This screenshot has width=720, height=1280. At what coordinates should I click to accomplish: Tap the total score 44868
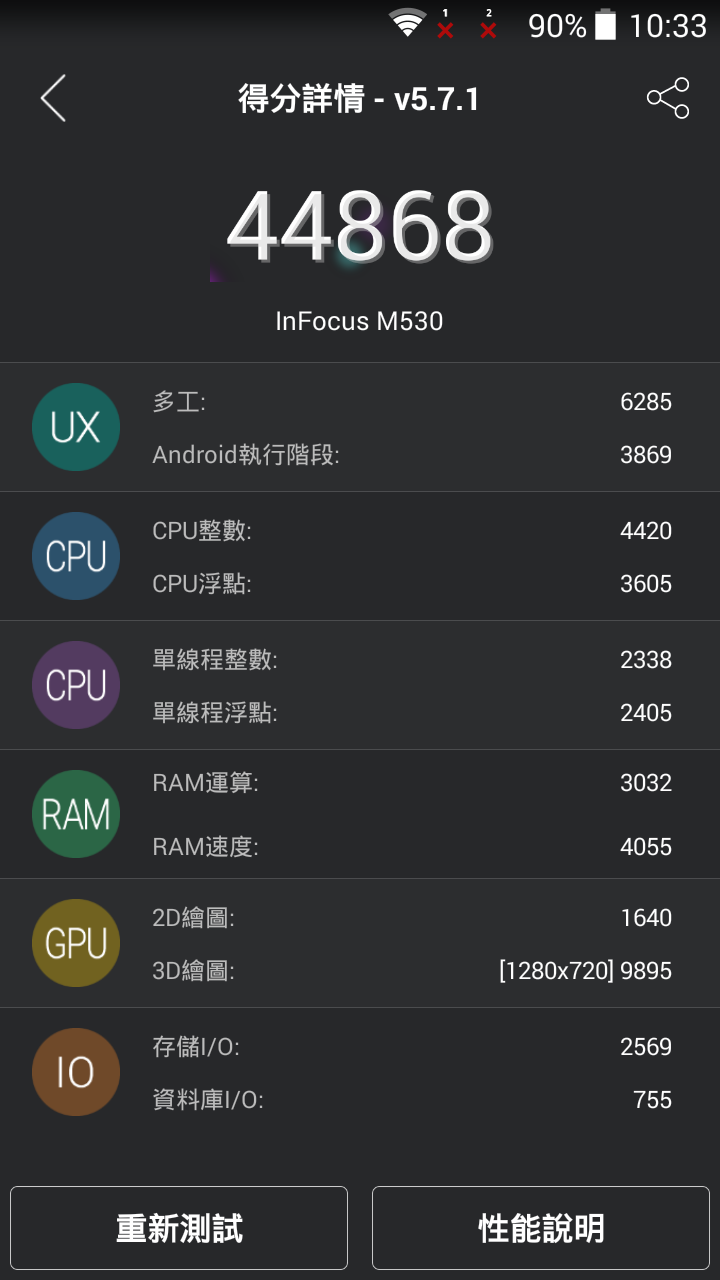[x=360, y=226]
